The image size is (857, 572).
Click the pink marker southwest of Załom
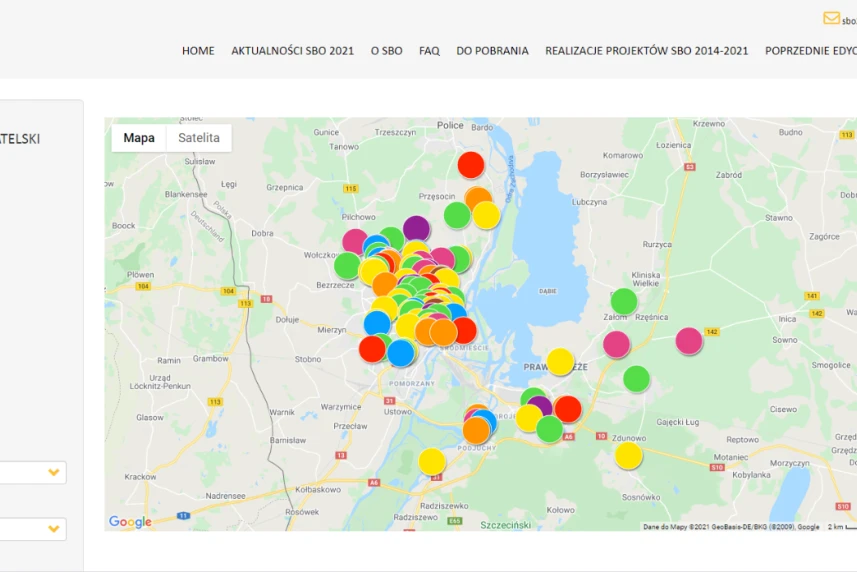(x=617, y=345)
